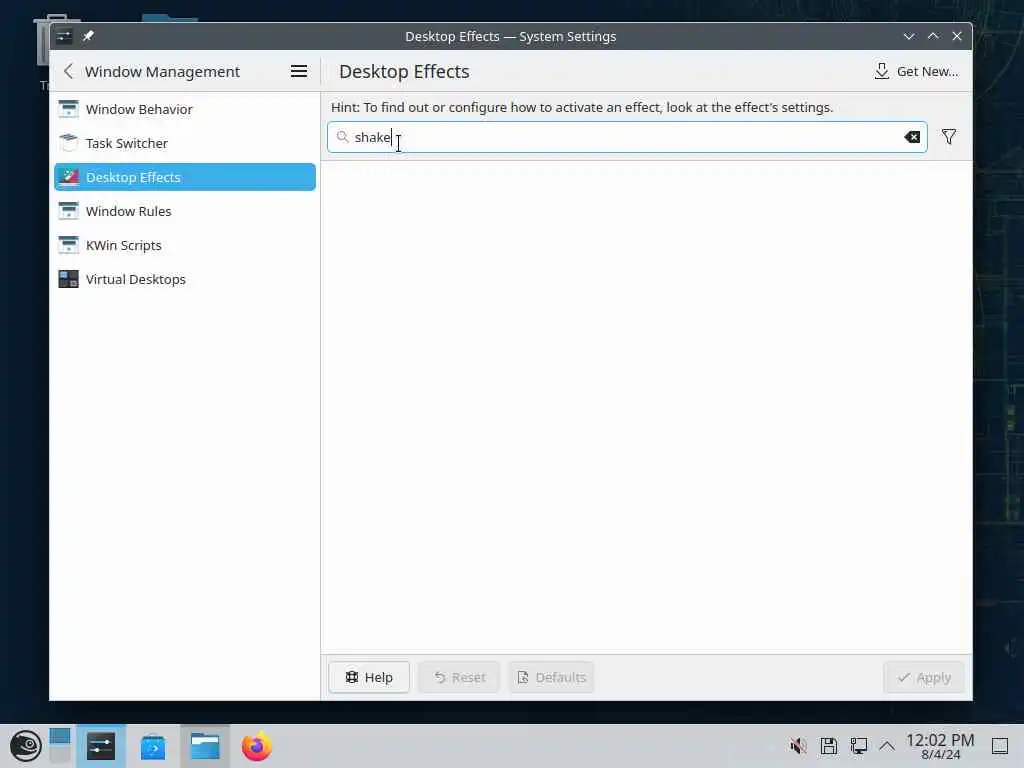Click the Apply button
Image resolution: width=1024 pixels, height=768 pixels.
click(923, 677)
